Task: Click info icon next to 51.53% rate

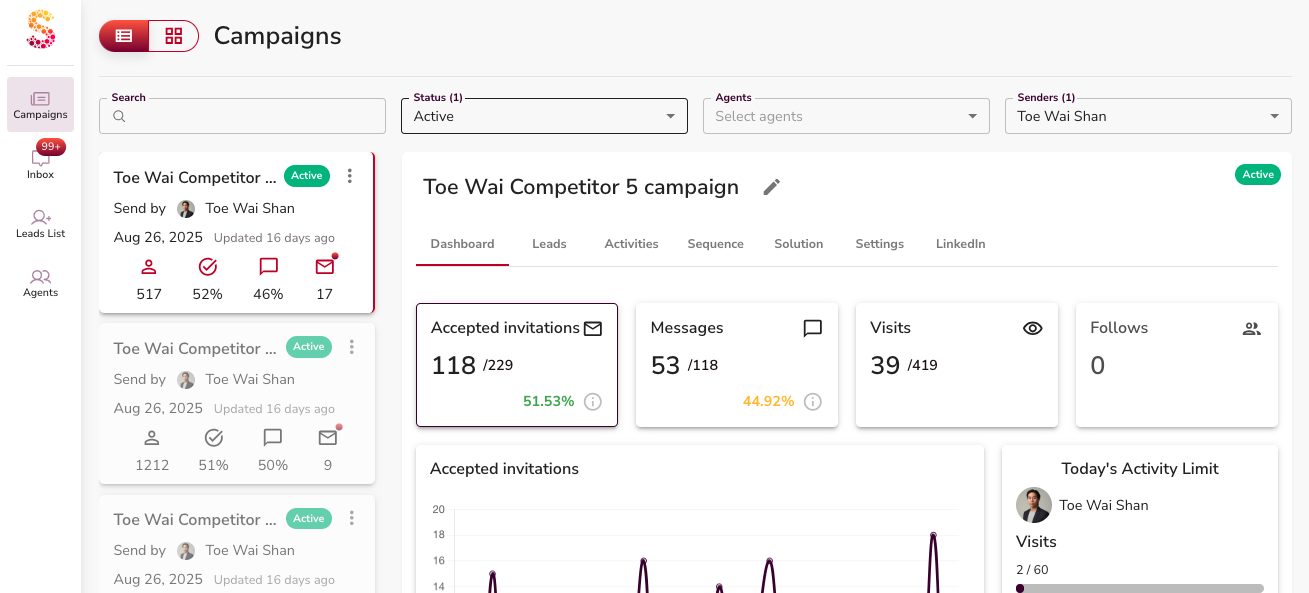Action: coord(593,401)
